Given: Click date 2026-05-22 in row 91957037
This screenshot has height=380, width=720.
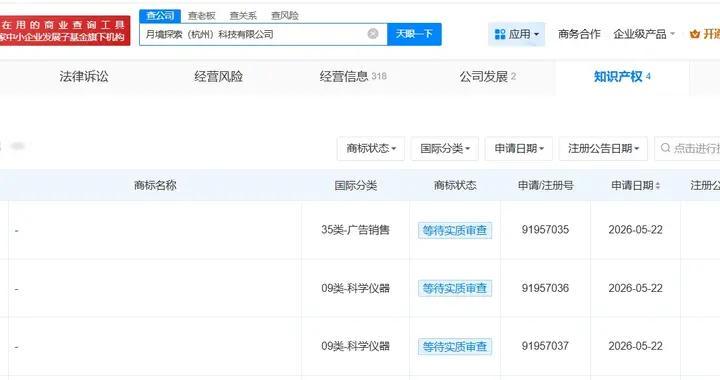Looking at the screenshot, I should click(636, 346).
